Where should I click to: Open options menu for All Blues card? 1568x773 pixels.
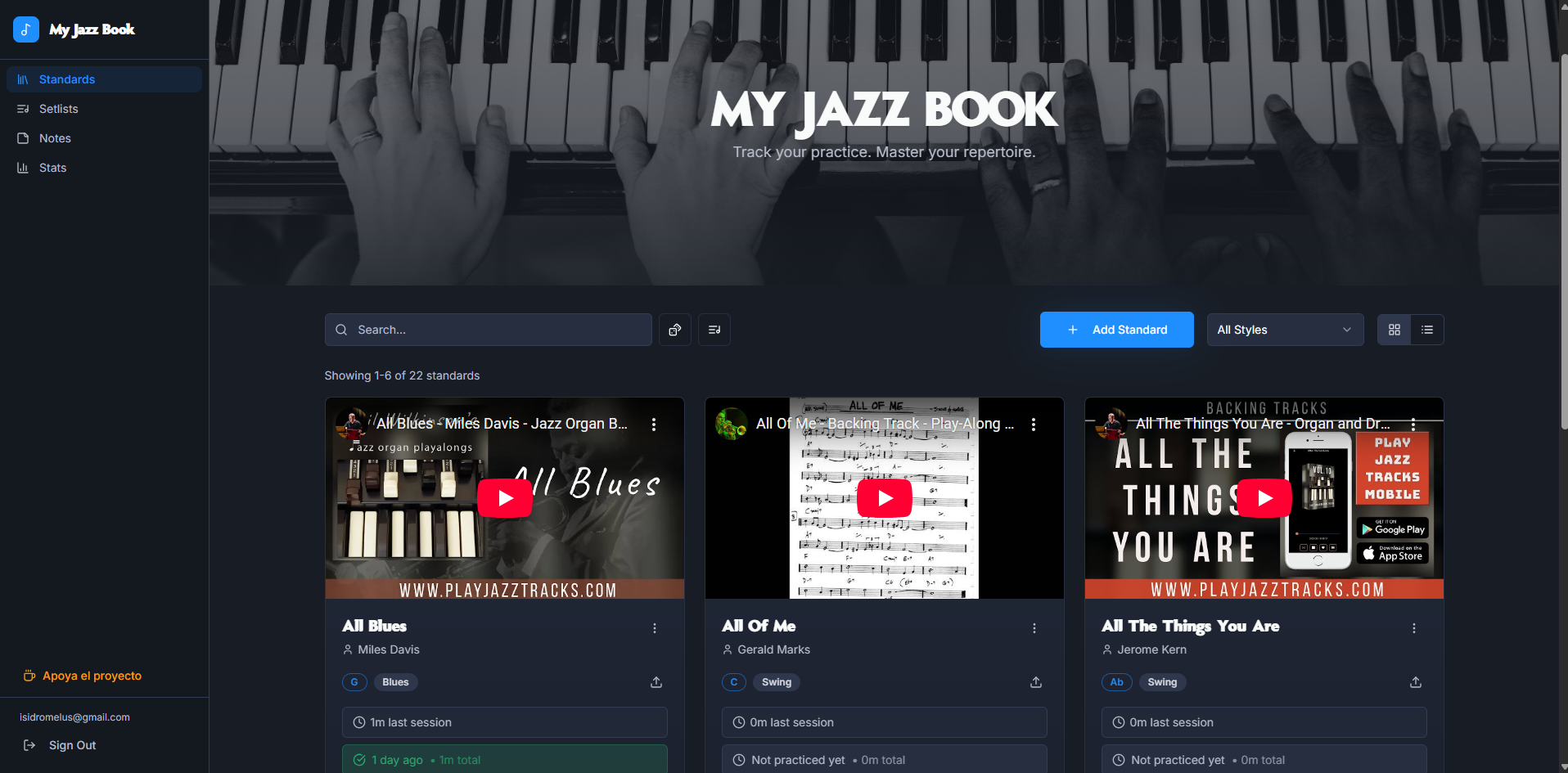[x=654, y=628]
